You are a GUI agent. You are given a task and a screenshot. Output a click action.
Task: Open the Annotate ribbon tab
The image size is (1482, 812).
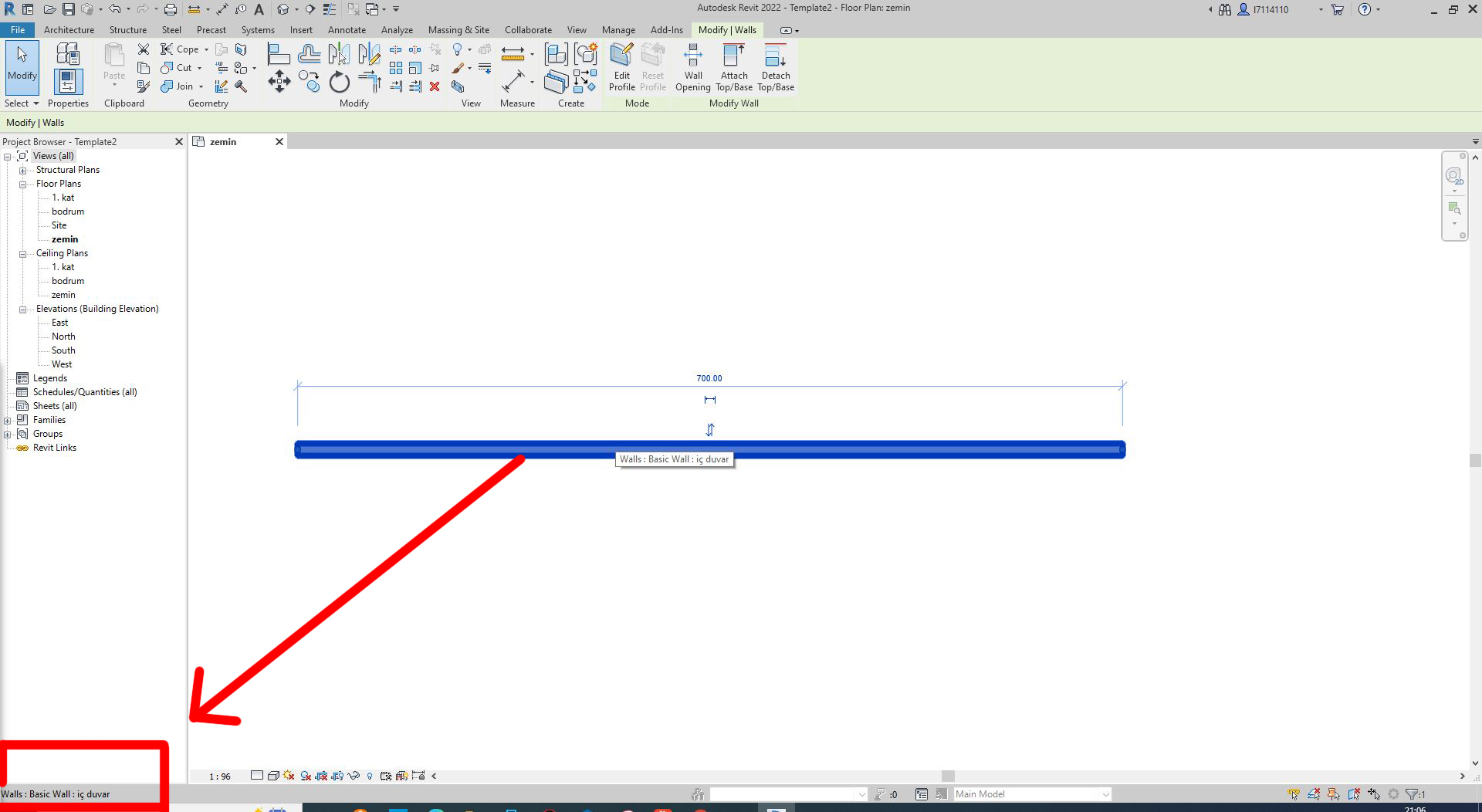[x=347, y=30]
